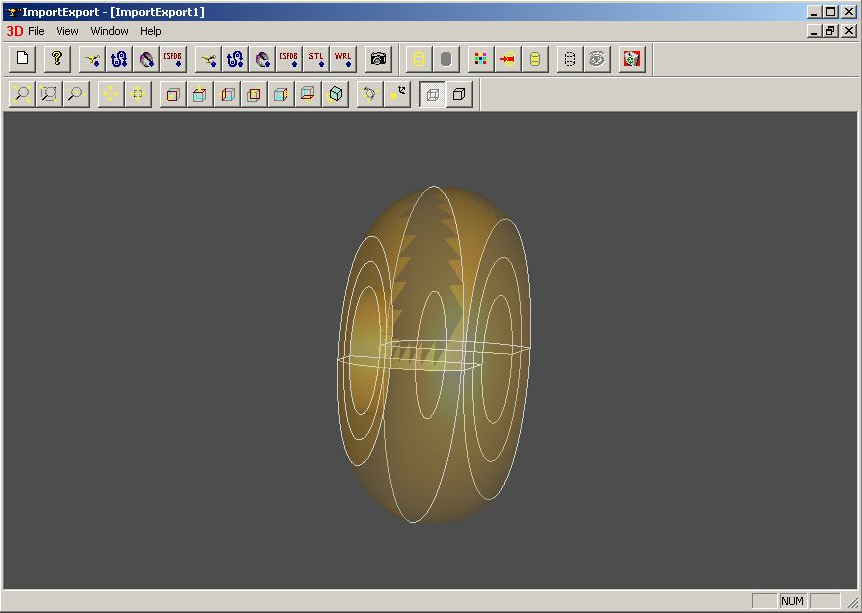
Task: Create a new document with the blank page icon
Action: coord(22,59)
